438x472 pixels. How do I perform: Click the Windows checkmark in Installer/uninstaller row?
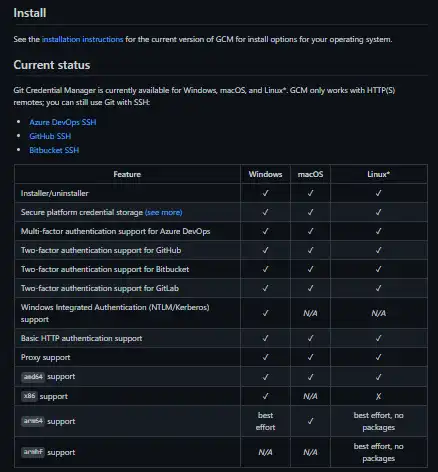(265, 193)
